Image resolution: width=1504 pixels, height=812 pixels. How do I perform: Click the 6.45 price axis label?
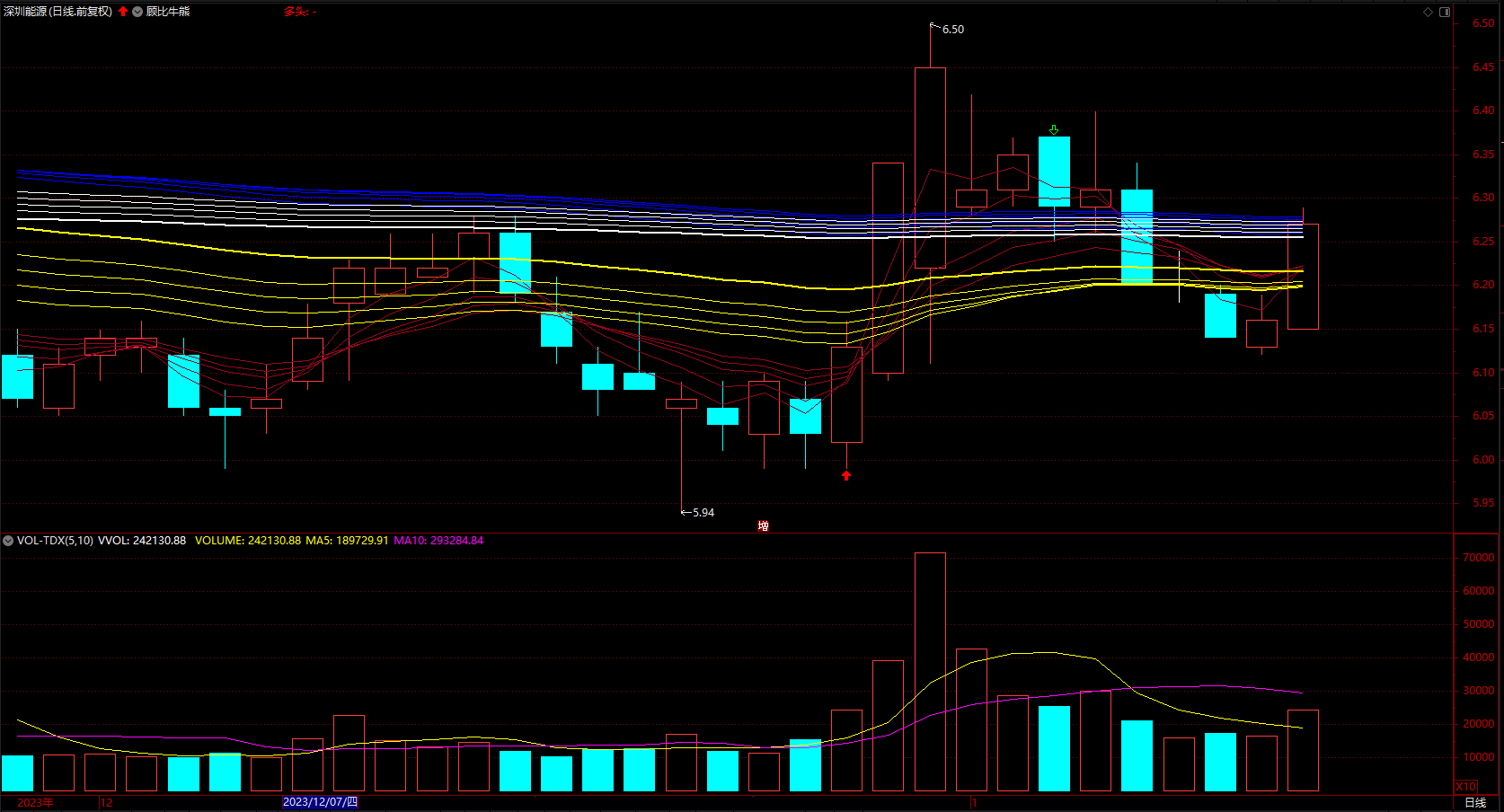click(x=1483, y=67)
